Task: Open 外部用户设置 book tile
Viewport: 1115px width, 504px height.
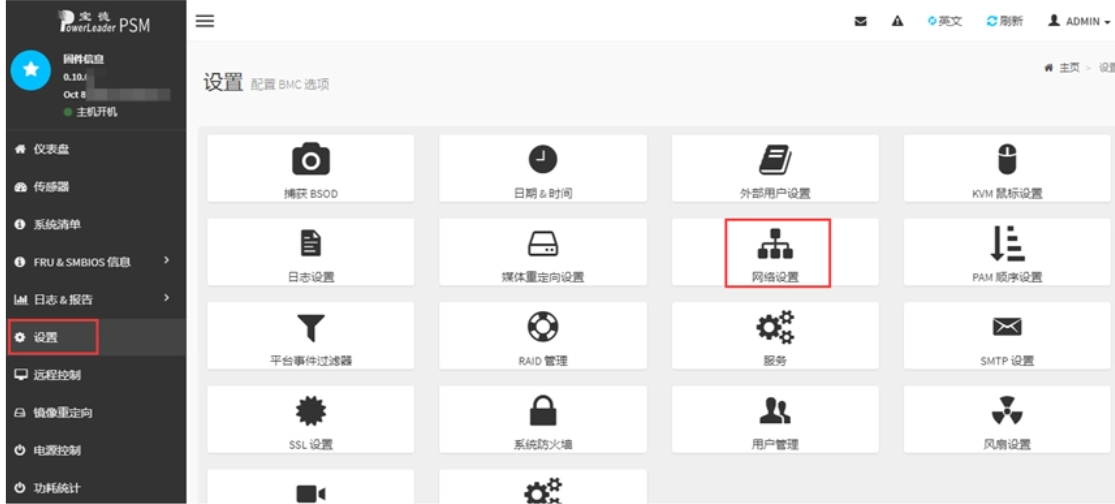Action: click(x=775, y=168)
